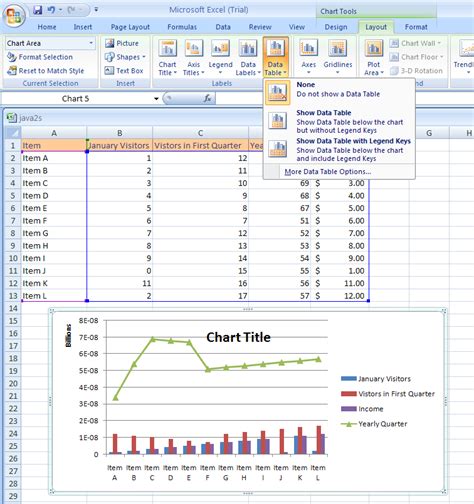The width and height of the screenshot is (474, 504).
Task: Select green line marker above Item C
Action: pyautogui.click(x=153, y=339)
